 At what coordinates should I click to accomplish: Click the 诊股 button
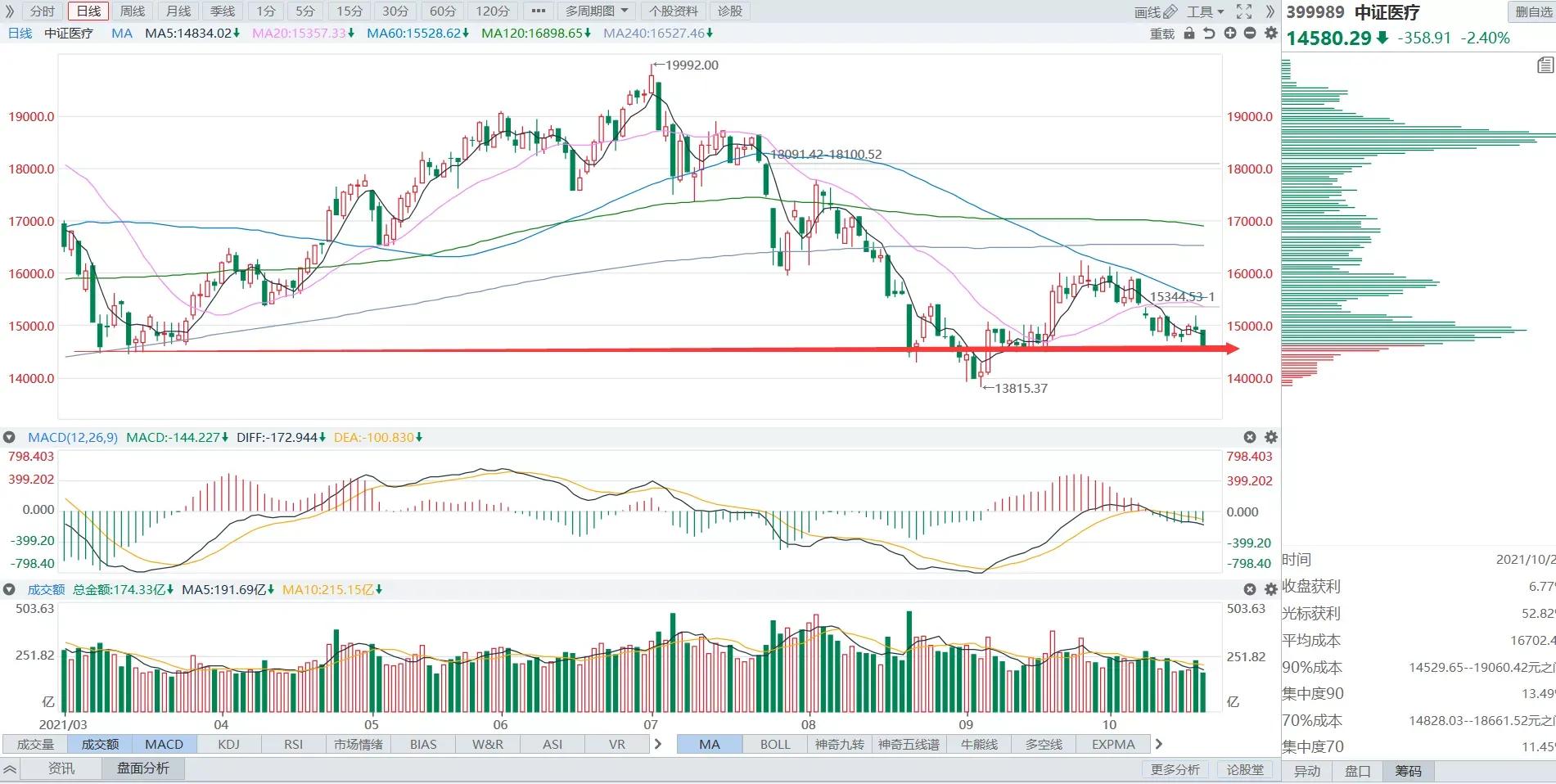(x=730, y=11)
